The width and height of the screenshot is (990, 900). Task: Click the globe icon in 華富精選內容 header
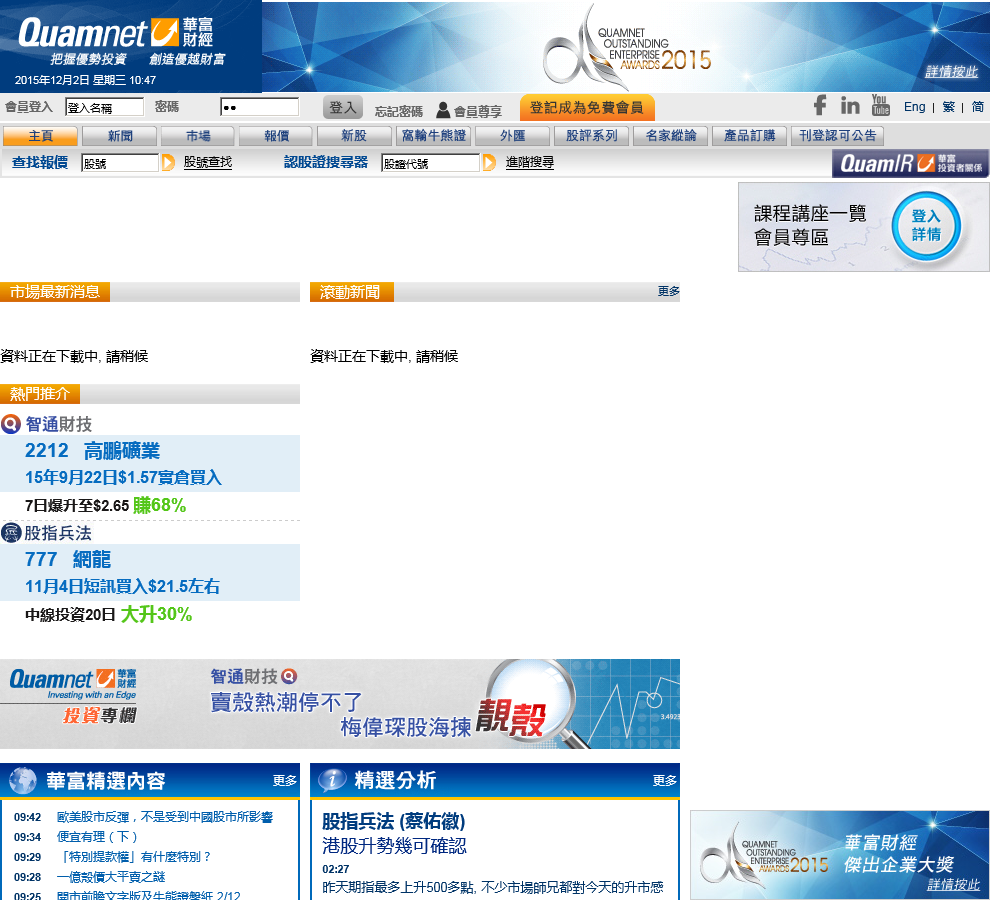coord(23,781)
